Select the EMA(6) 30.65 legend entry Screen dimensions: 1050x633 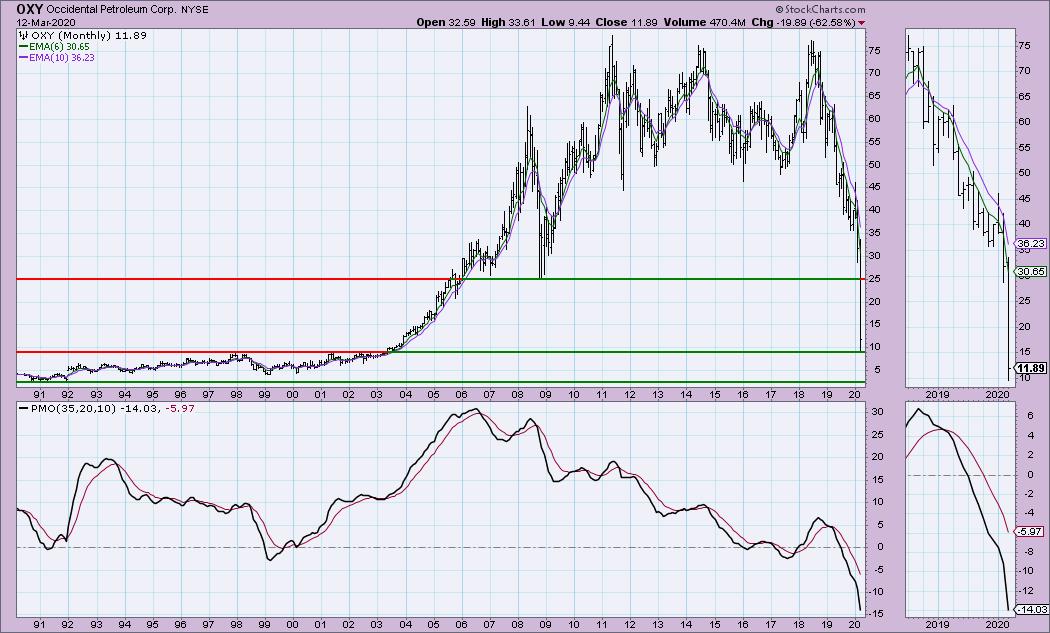tap(54, 47)
